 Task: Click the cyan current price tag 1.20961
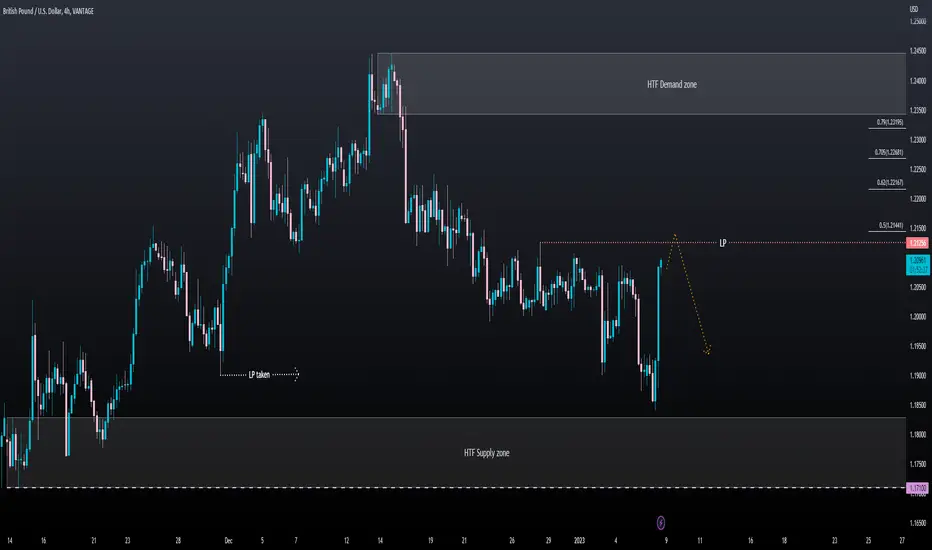pyautogui.click(x=917, y=265)
